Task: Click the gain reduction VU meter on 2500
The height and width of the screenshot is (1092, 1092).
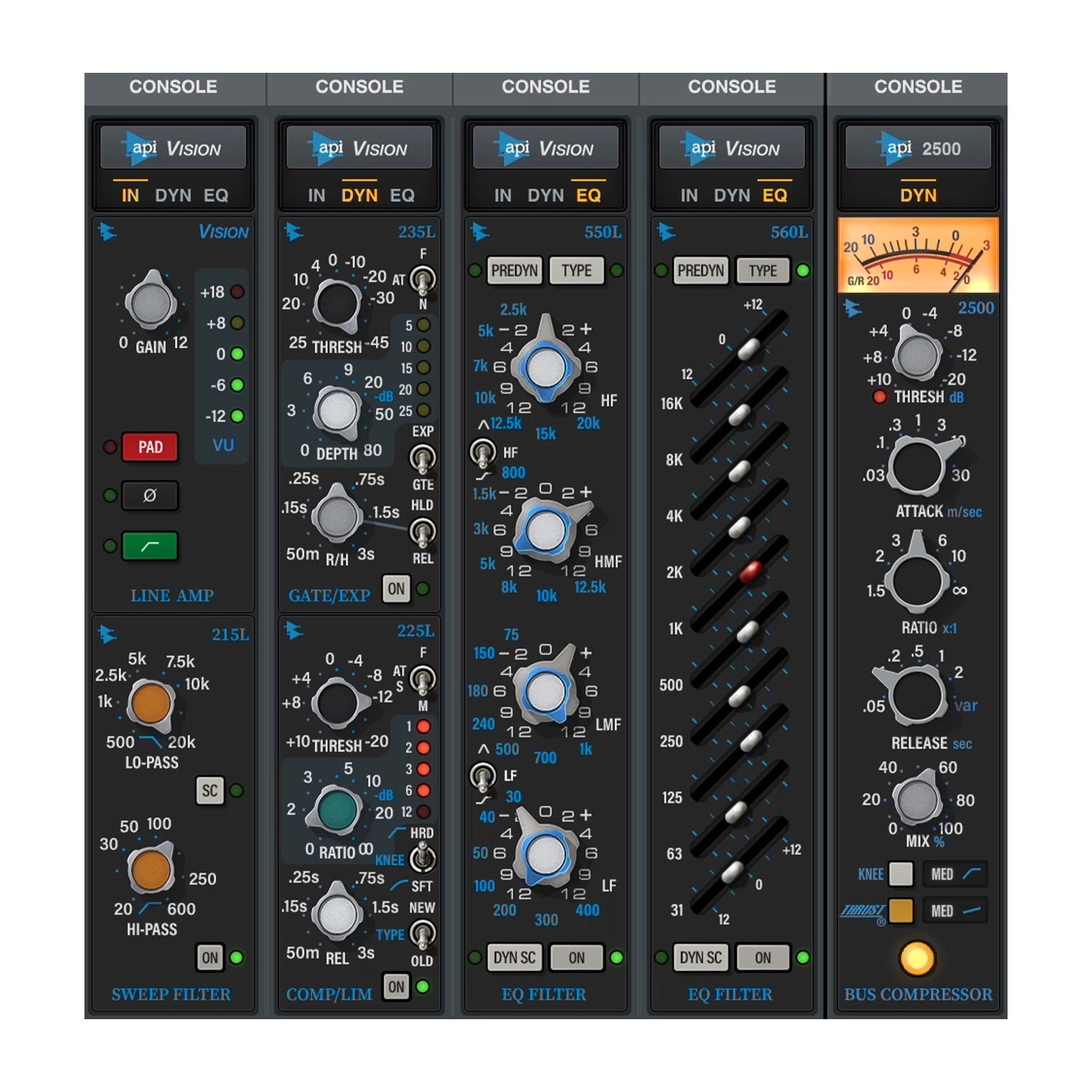Action: click(917, 256)
